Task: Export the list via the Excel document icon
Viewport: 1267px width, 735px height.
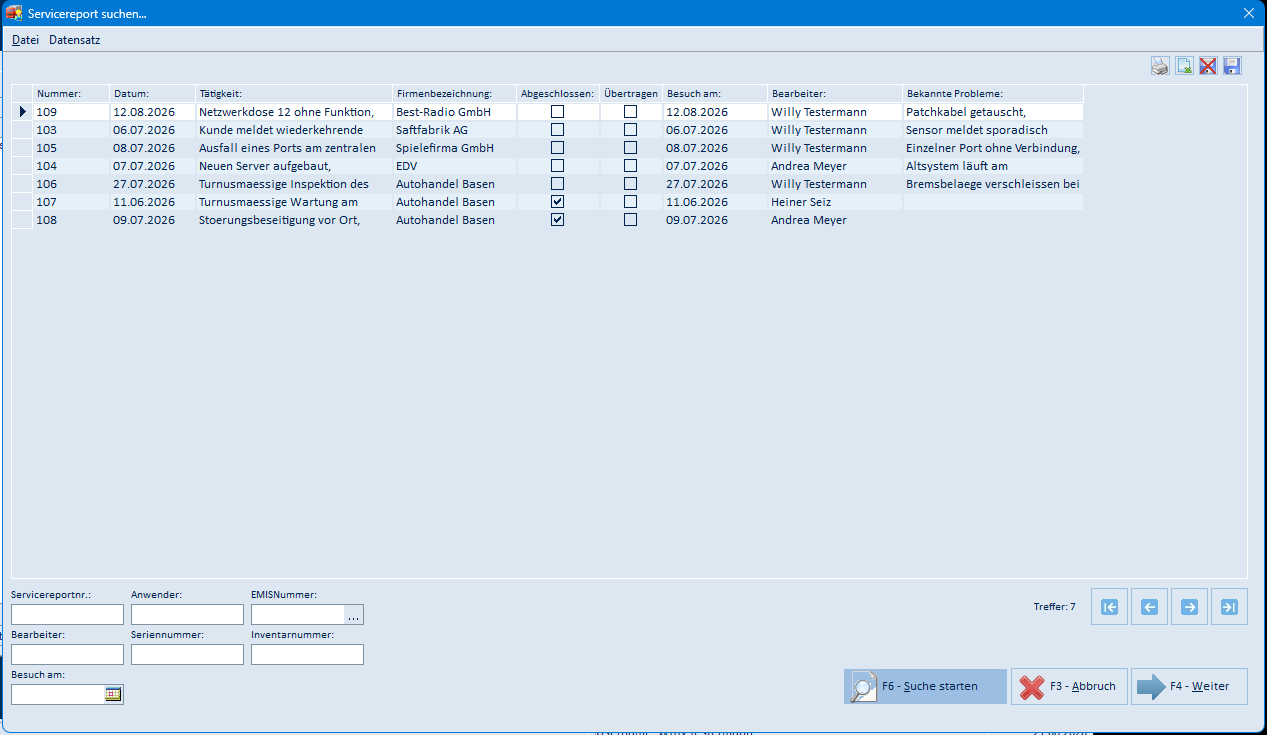Action: click(1184, 66)
